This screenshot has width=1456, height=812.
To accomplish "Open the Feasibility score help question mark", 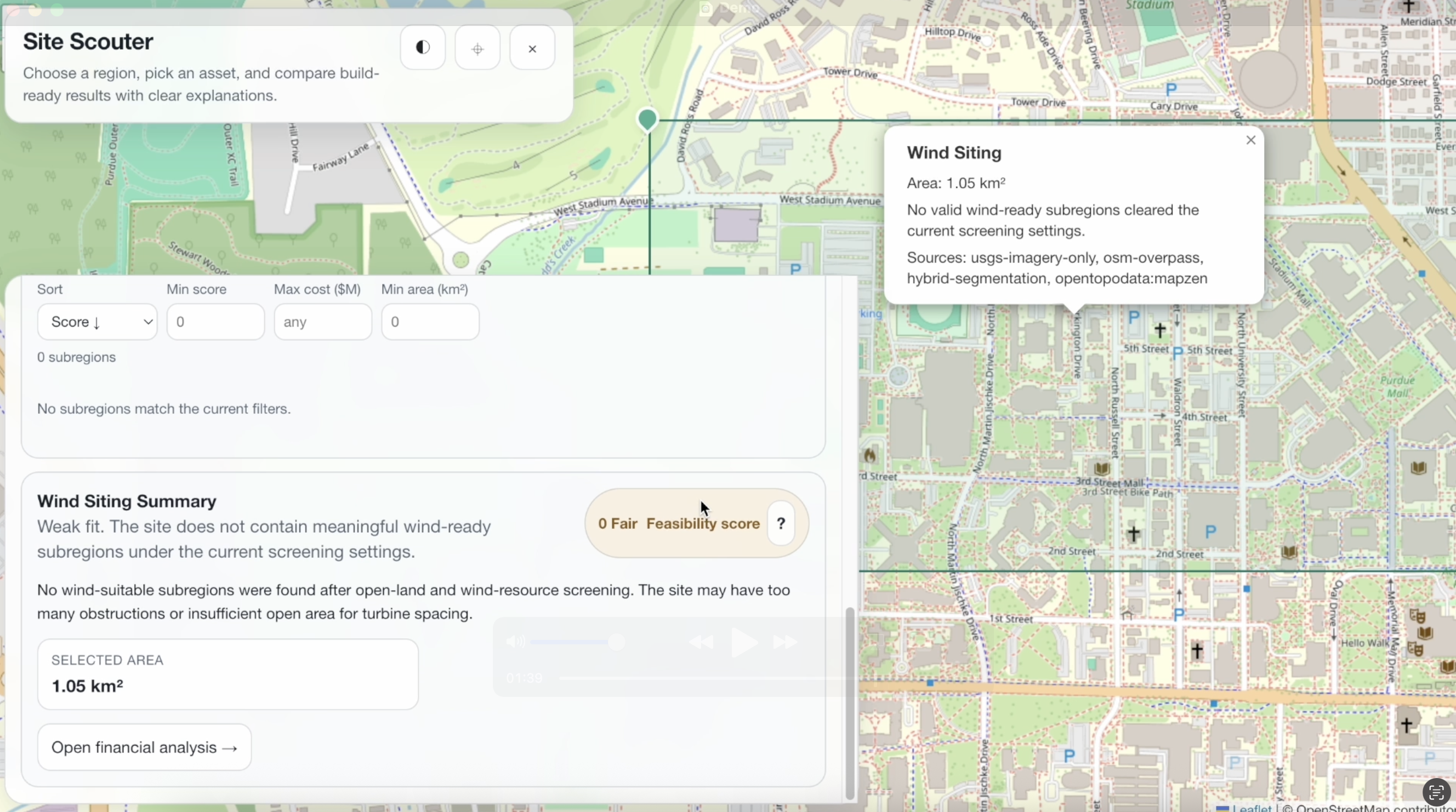I will (x=781, y=523).
